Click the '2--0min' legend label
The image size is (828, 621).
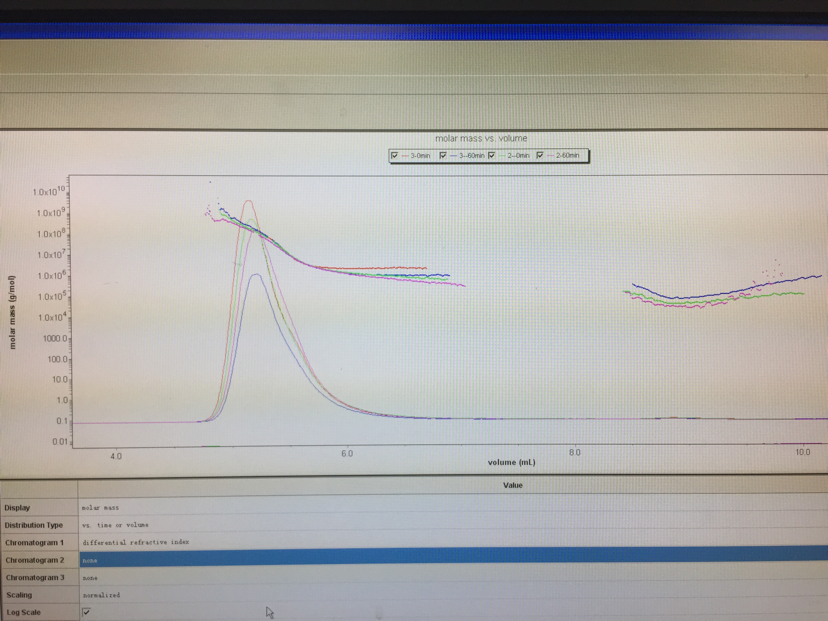pyautogui.click(x=518, y=156)
